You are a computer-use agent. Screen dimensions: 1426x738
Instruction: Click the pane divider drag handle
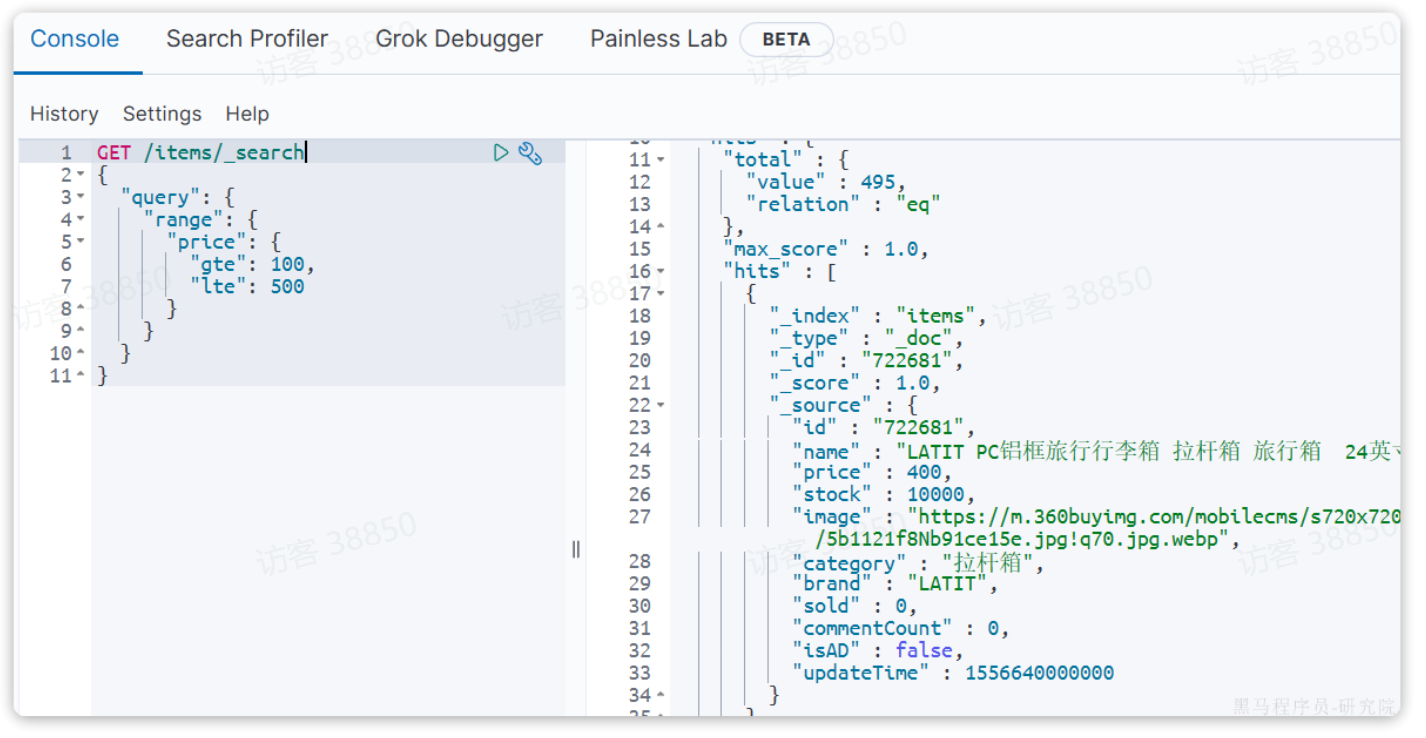pyautogui.click(x=576, y=549)
